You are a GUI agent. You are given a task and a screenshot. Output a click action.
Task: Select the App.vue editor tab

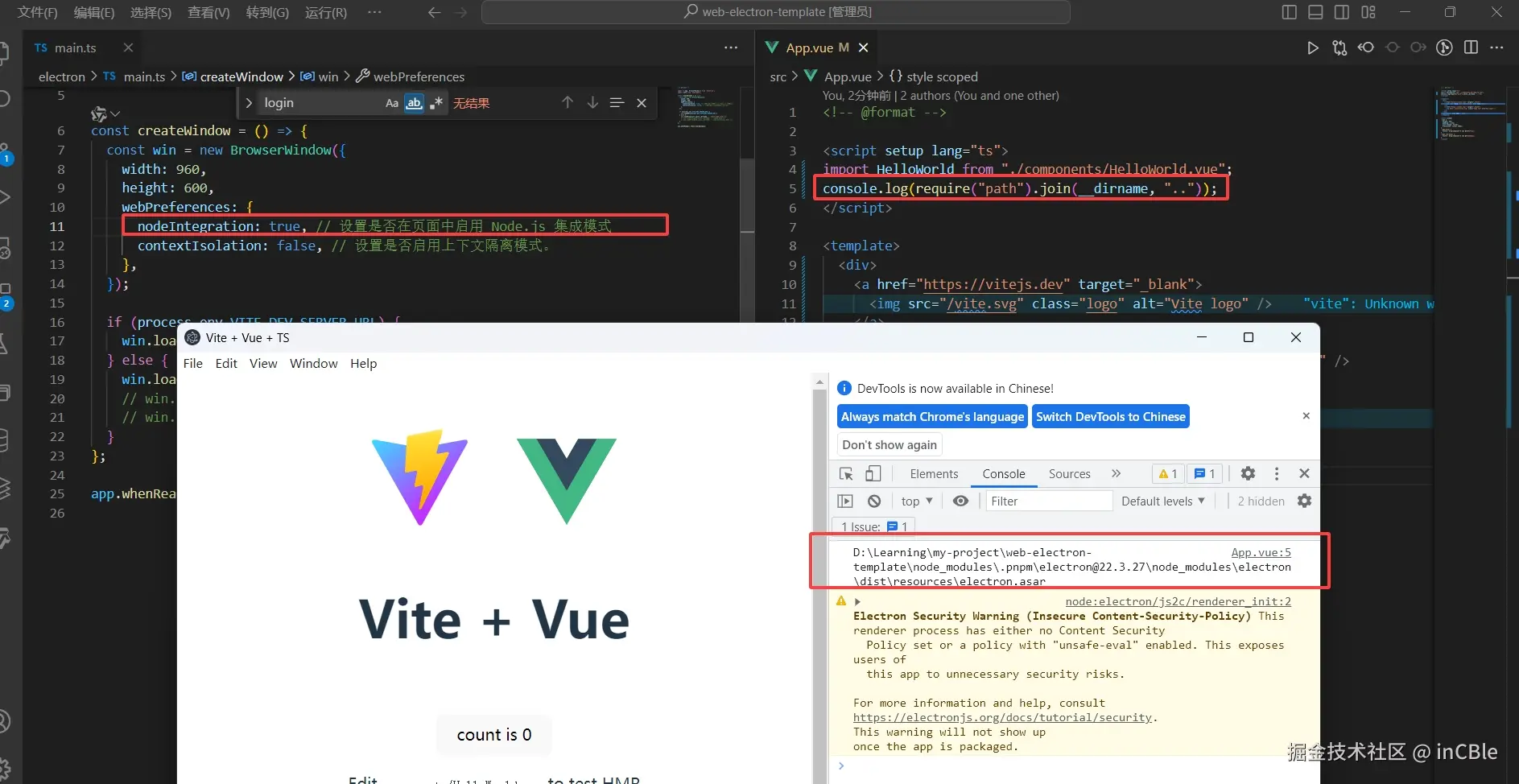tap(817, 48)
